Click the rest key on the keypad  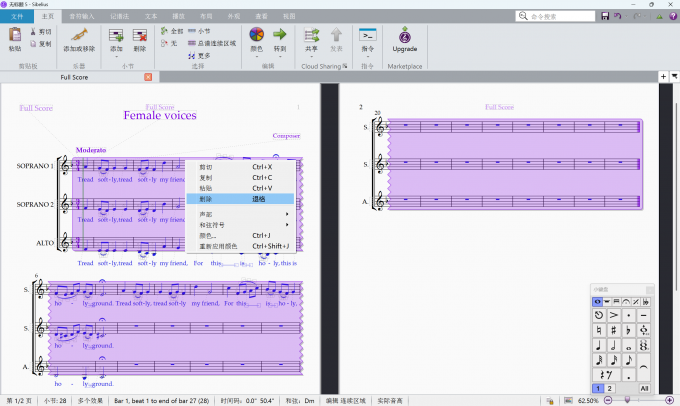606,375
